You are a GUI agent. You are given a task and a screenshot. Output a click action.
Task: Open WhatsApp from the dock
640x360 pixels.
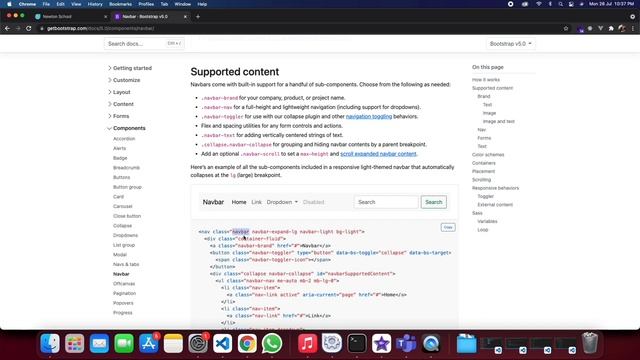[272, 343]
